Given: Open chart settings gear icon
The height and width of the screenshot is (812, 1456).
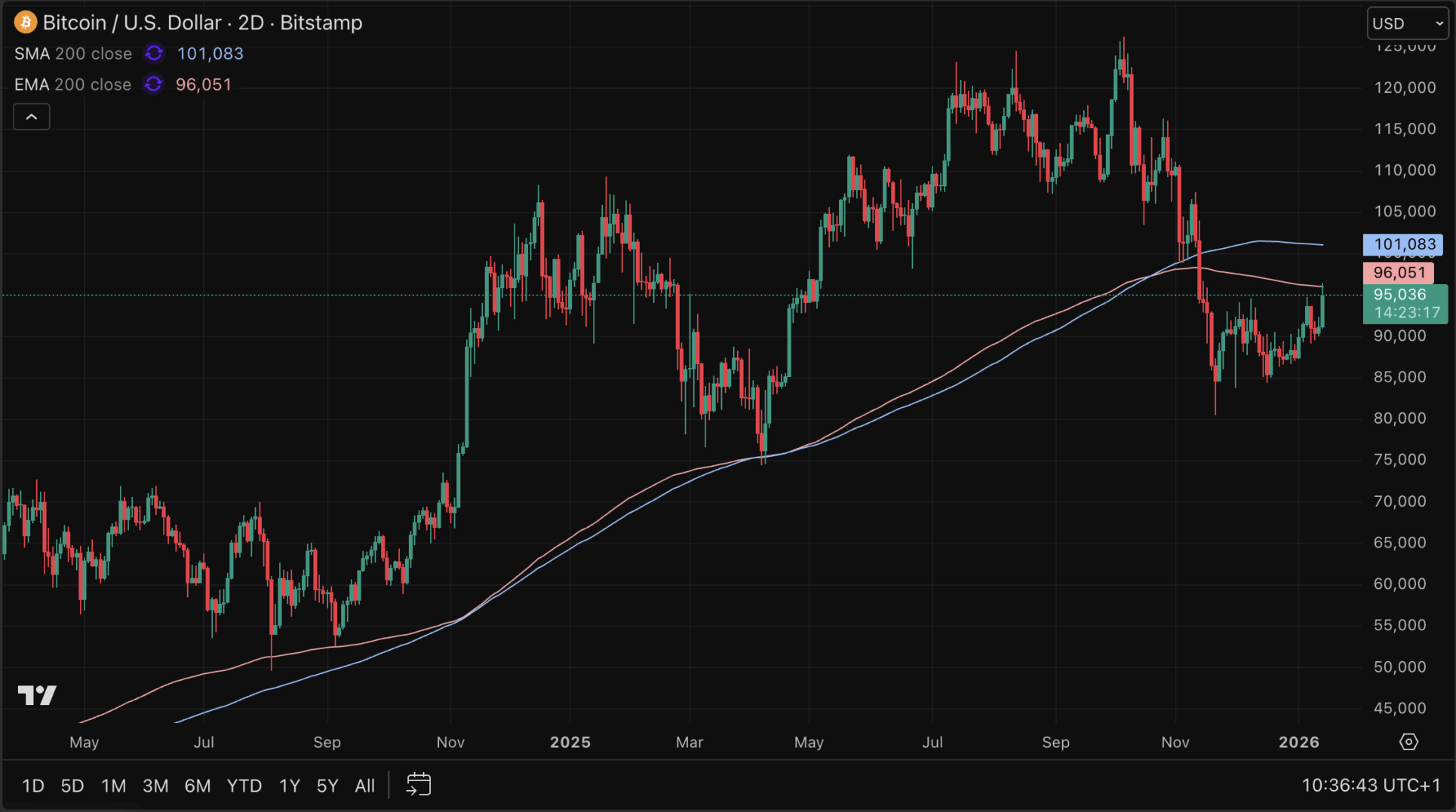Looking at the screenshot, I should pyautogui.click(x=1408, y=742).
